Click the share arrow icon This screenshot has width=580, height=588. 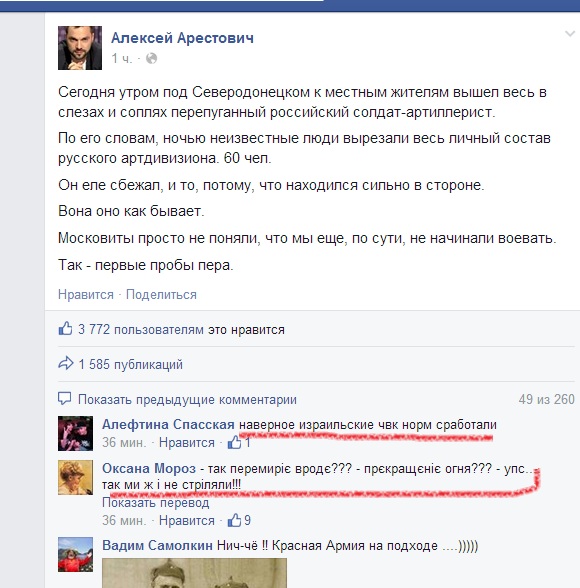(x=66, y=363)
